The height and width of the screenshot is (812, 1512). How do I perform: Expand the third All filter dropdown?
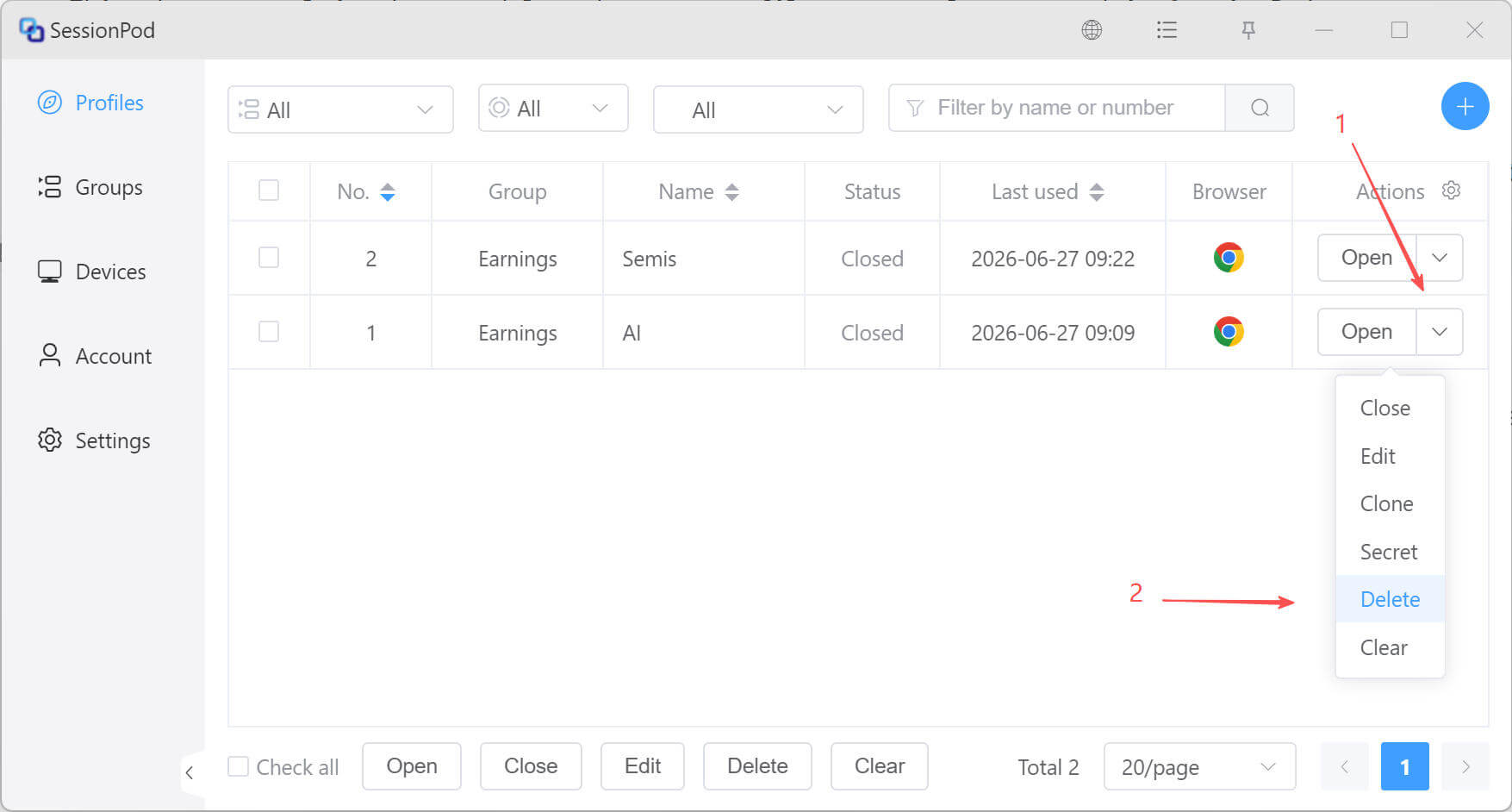tap(758, 109)
